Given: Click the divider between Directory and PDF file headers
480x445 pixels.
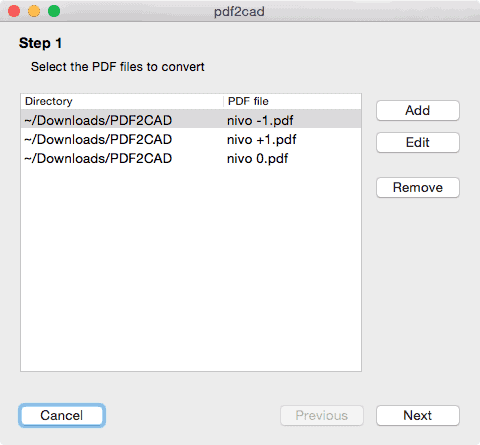Looking at the screenshot, I should [x=223, y=101].
